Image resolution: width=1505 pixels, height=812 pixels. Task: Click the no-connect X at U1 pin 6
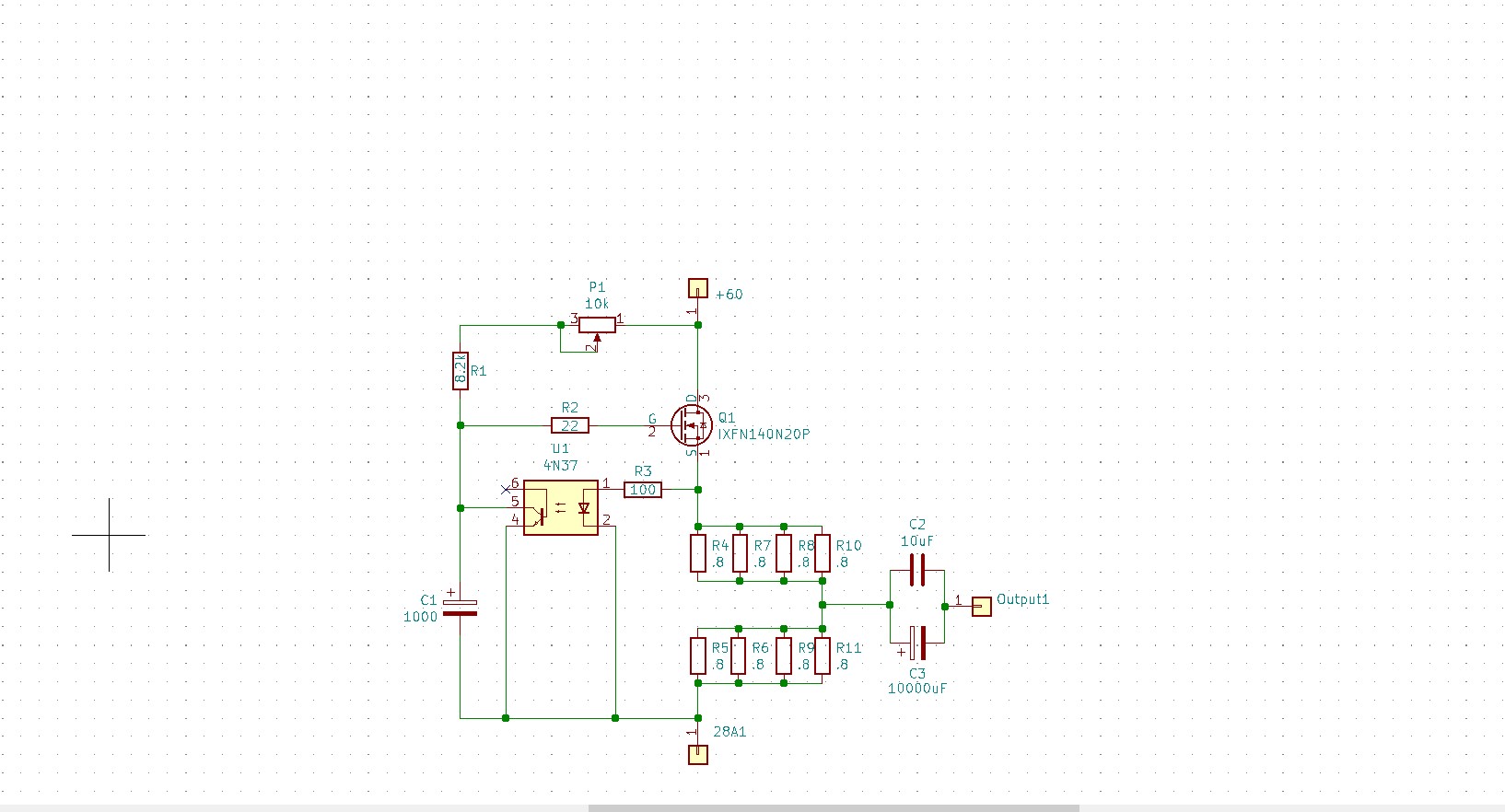point(505,489)
